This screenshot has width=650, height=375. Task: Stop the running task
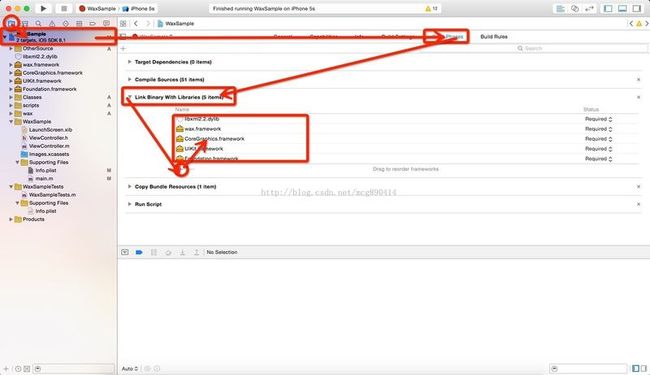pos(63,8)
